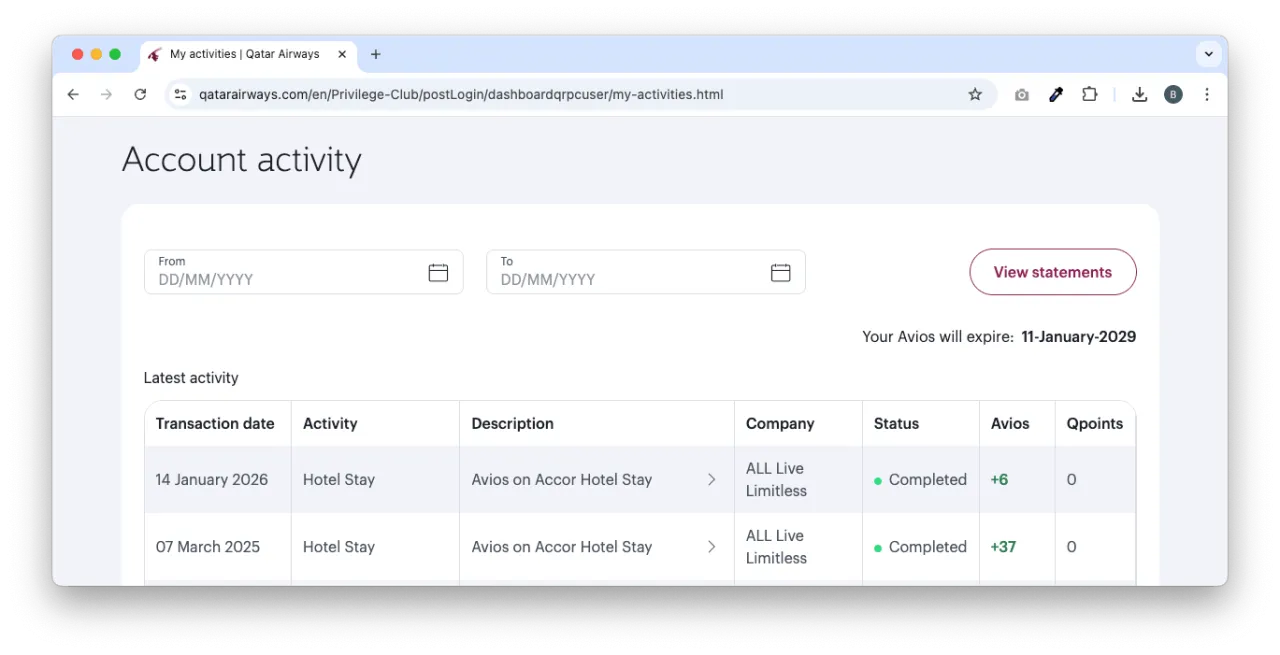Click "ALL Live Limitless" in 14 January 2026 row
Screen dimensions: 1280x655
[776, 480]
